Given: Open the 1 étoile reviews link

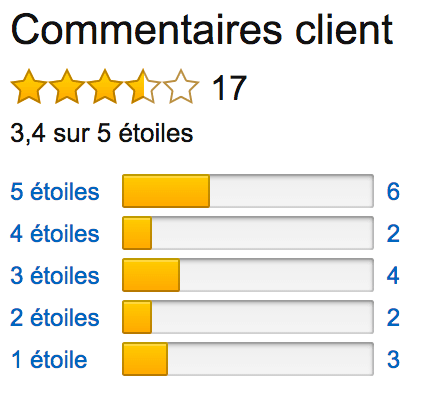Looking at the screenshot, I should pyautogui.click(x=49, y=360).
